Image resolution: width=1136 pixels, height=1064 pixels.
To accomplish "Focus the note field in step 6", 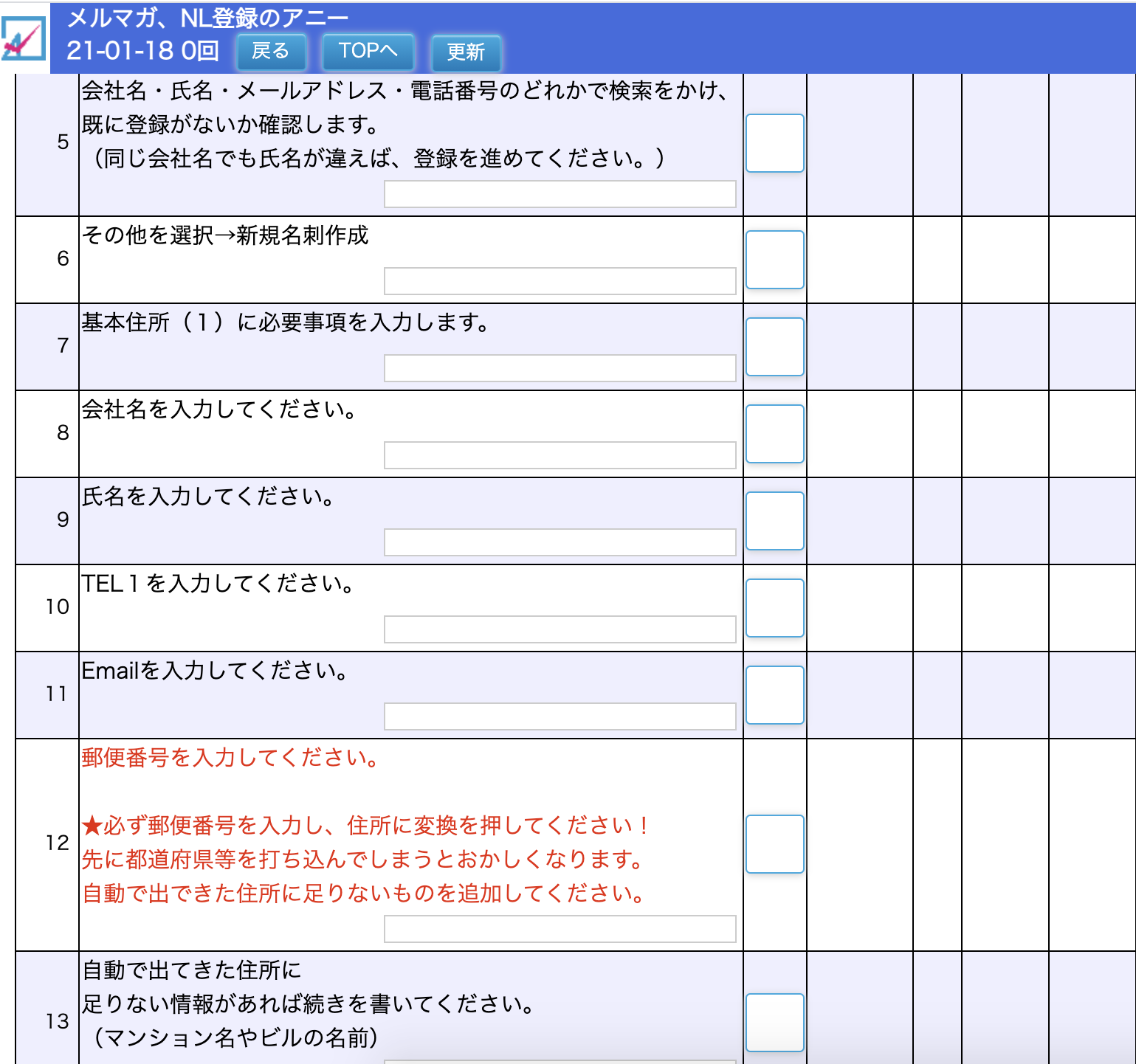I will click(560, 281).
